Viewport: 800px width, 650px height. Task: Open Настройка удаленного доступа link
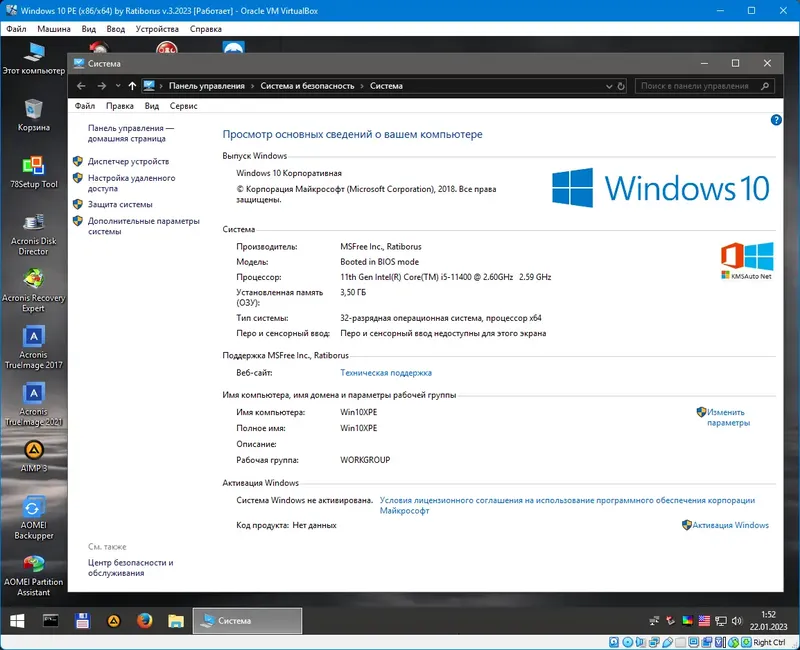[x=132, y=183]
